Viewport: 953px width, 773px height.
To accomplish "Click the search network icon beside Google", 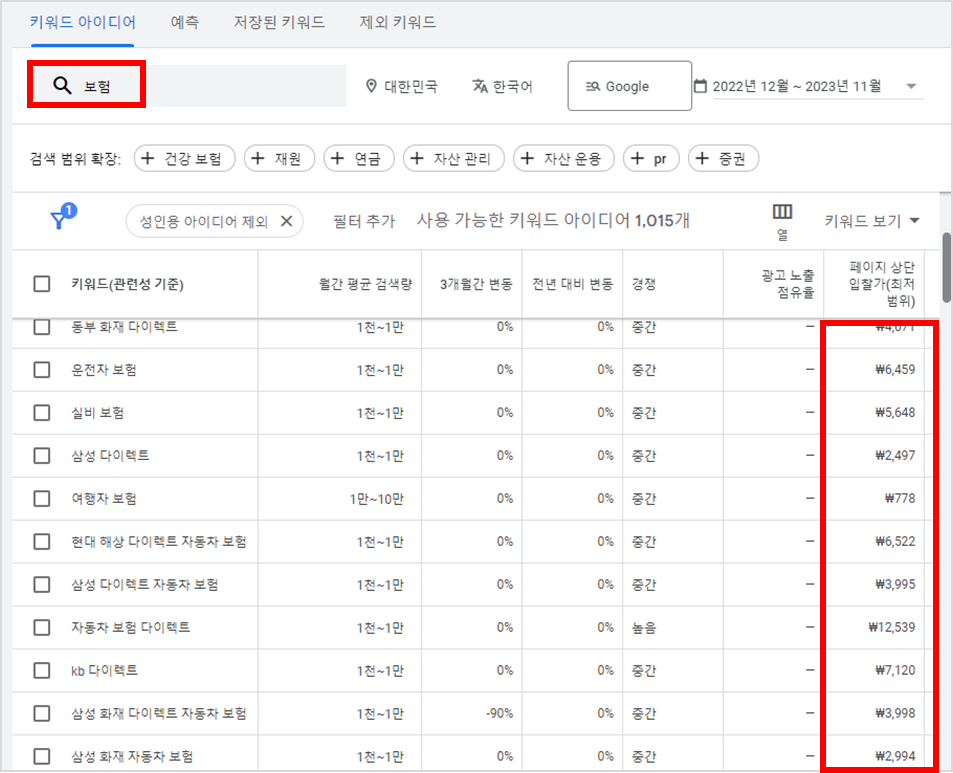I will click(x=593, y=86).
